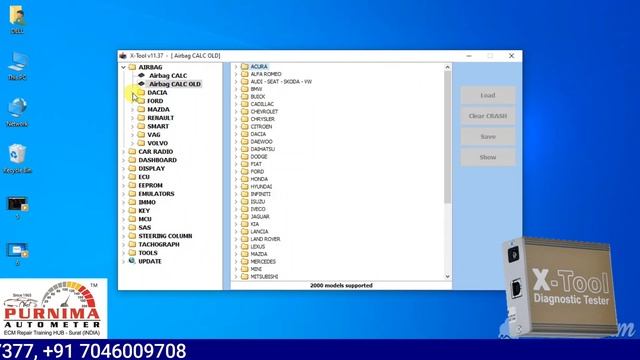This screenshot has height=360, width=640.
Task: Click the CHEVROLET folder icon
Action: click(x=245, y=111)
